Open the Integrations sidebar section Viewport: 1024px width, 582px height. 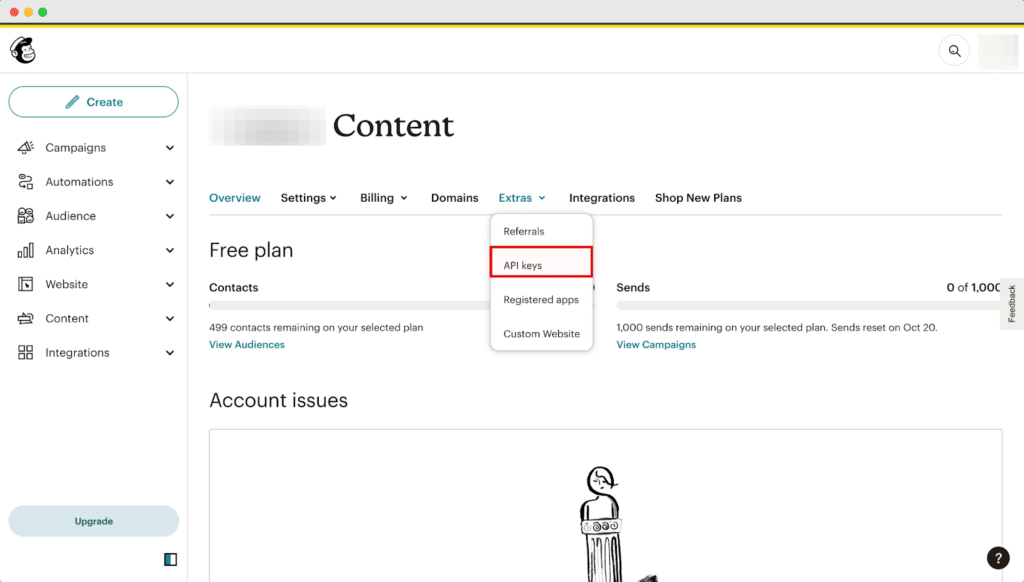point(78,352)
